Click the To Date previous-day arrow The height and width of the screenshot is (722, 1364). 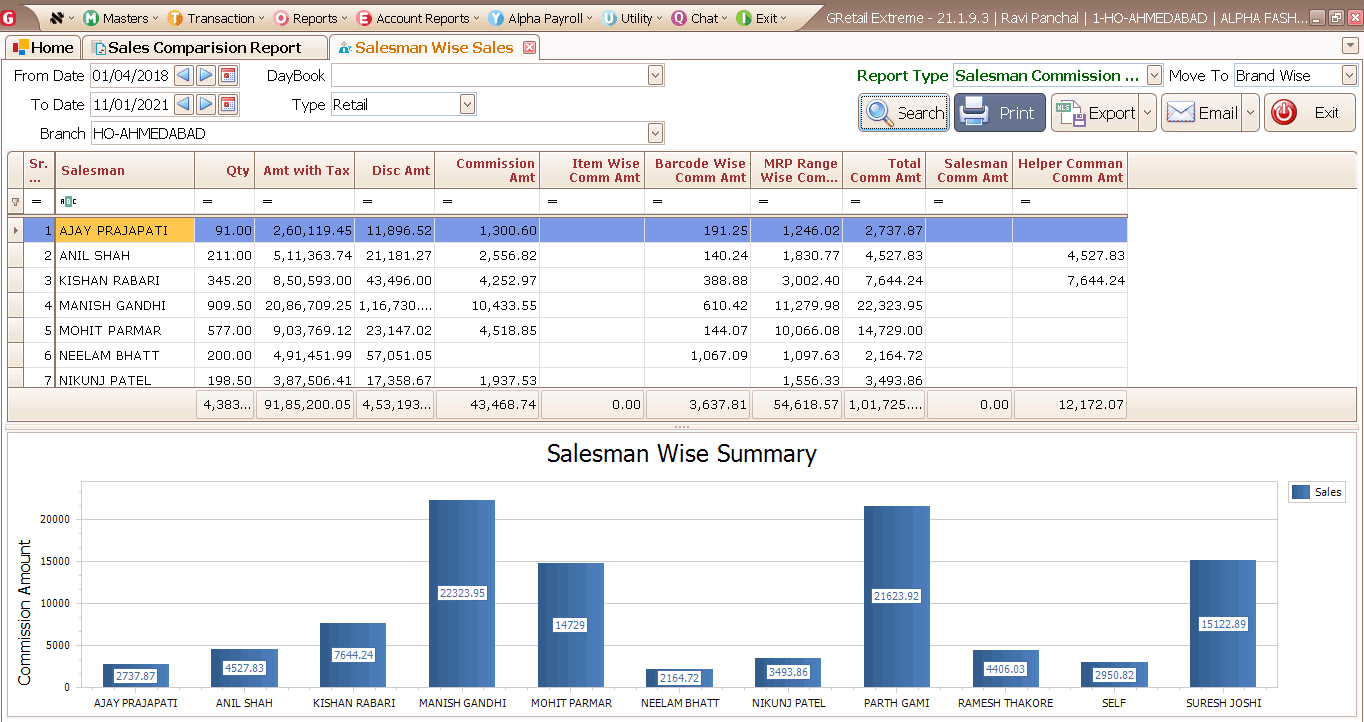[183, 104]
